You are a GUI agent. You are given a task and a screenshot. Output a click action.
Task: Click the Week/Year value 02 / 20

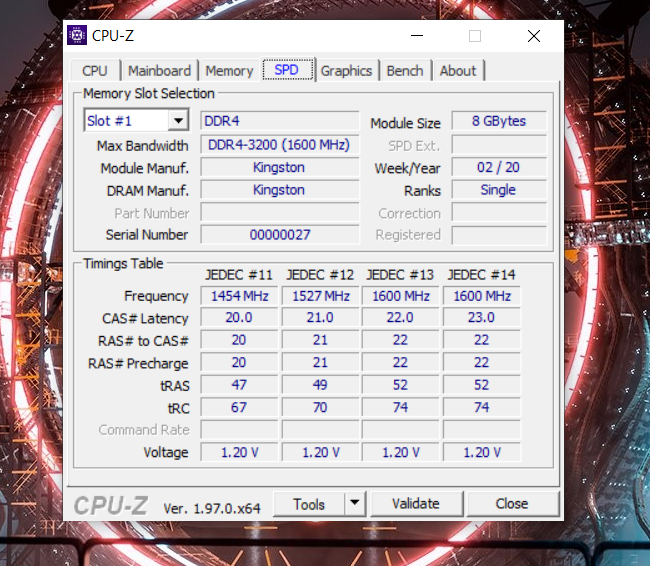click(499, 168)
